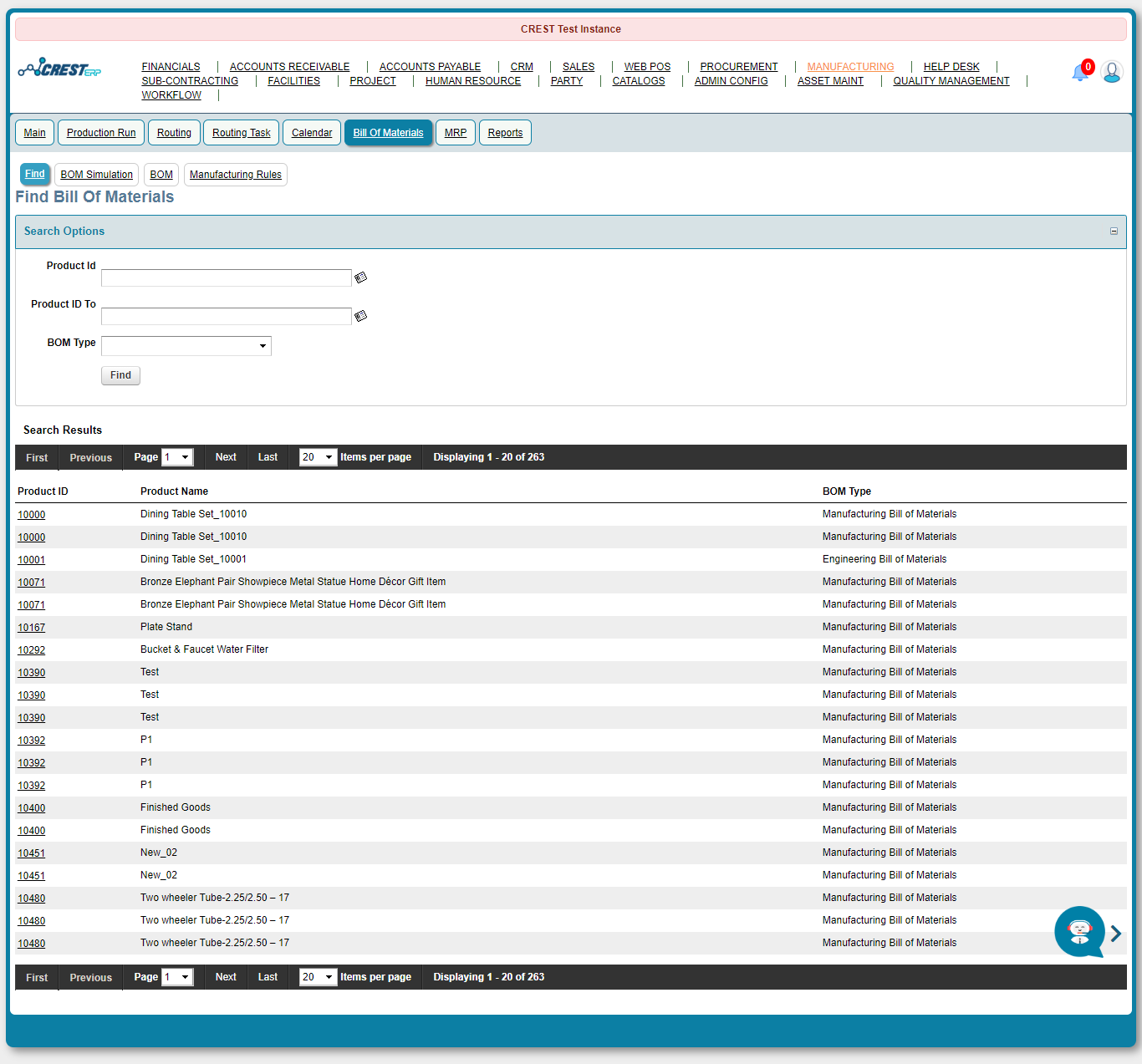
Task: Click Next in the top pagination bar
Action: [x=226, y=457]
